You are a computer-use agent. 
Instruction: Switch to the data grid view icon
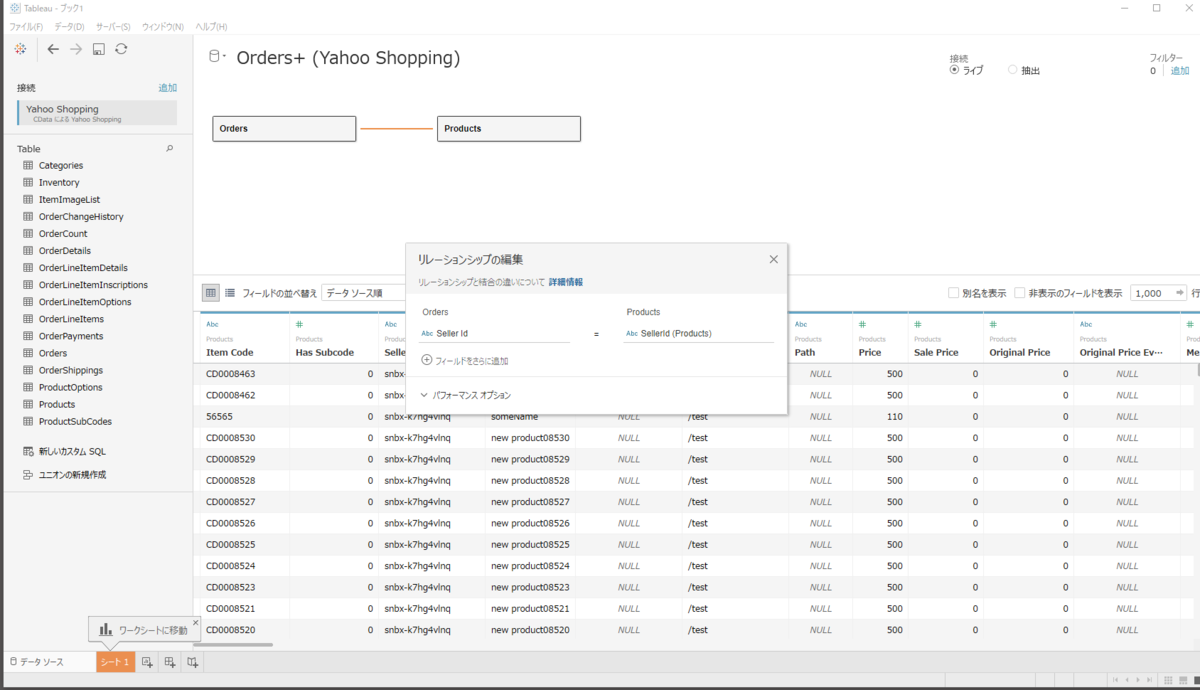[x=211, y=293]
